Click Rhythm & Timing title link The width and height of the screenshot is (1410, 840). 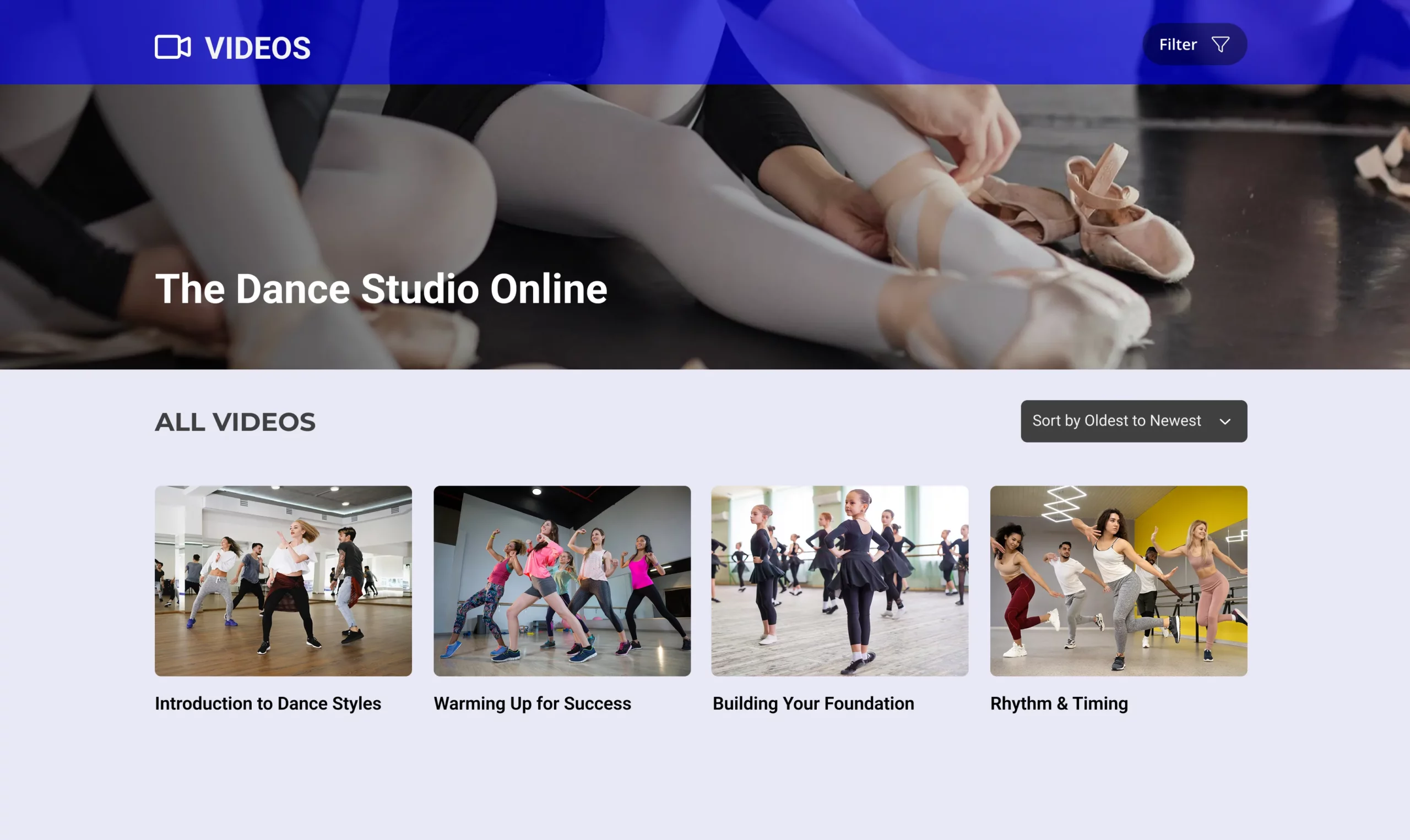1059,703
